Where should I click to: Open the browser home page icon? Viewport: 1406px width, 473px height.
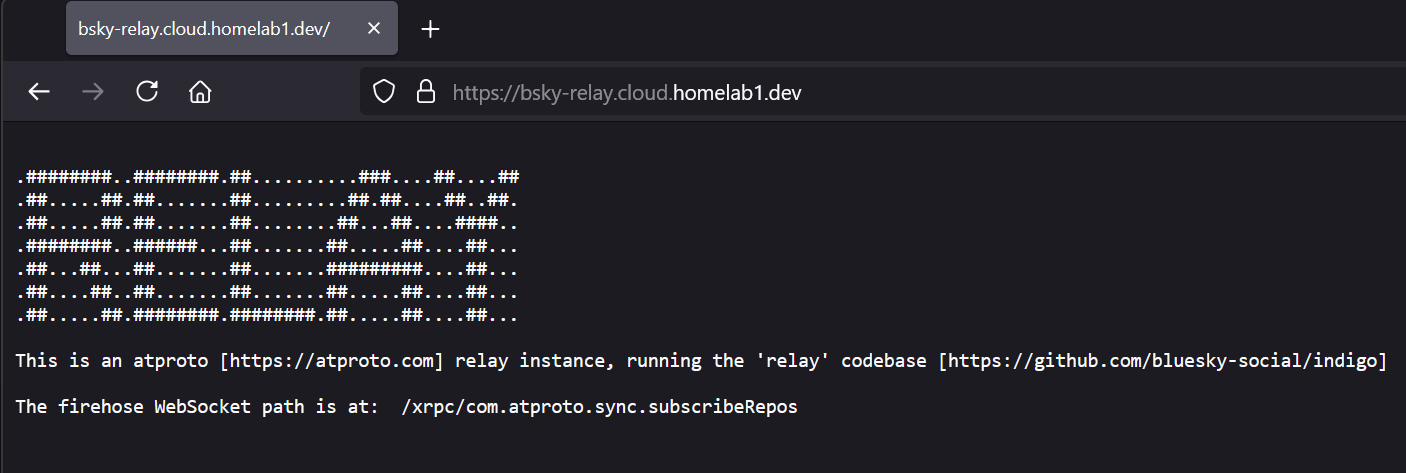200,92
